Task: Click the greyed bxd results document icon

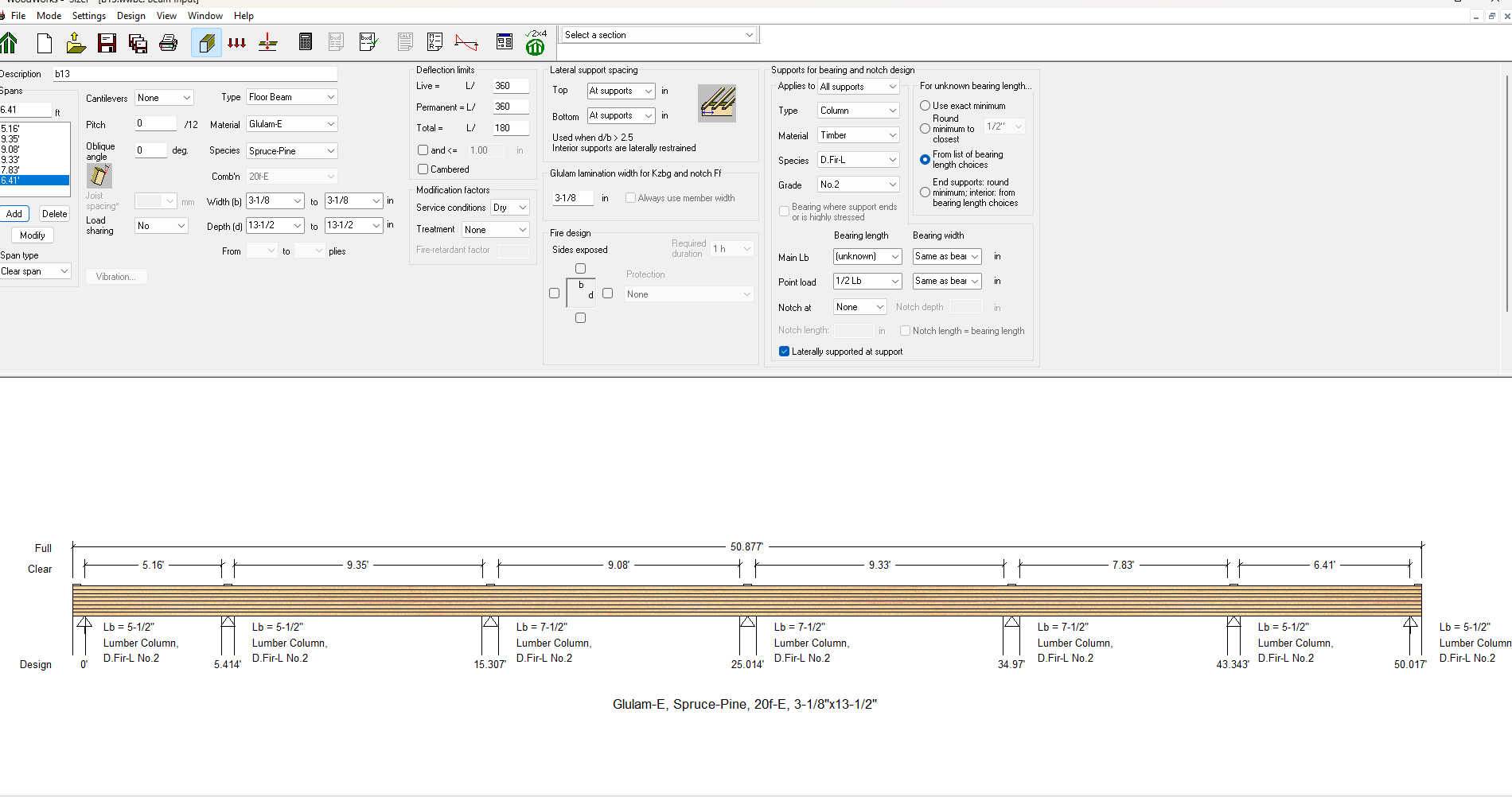Action: tap(336, 42)
